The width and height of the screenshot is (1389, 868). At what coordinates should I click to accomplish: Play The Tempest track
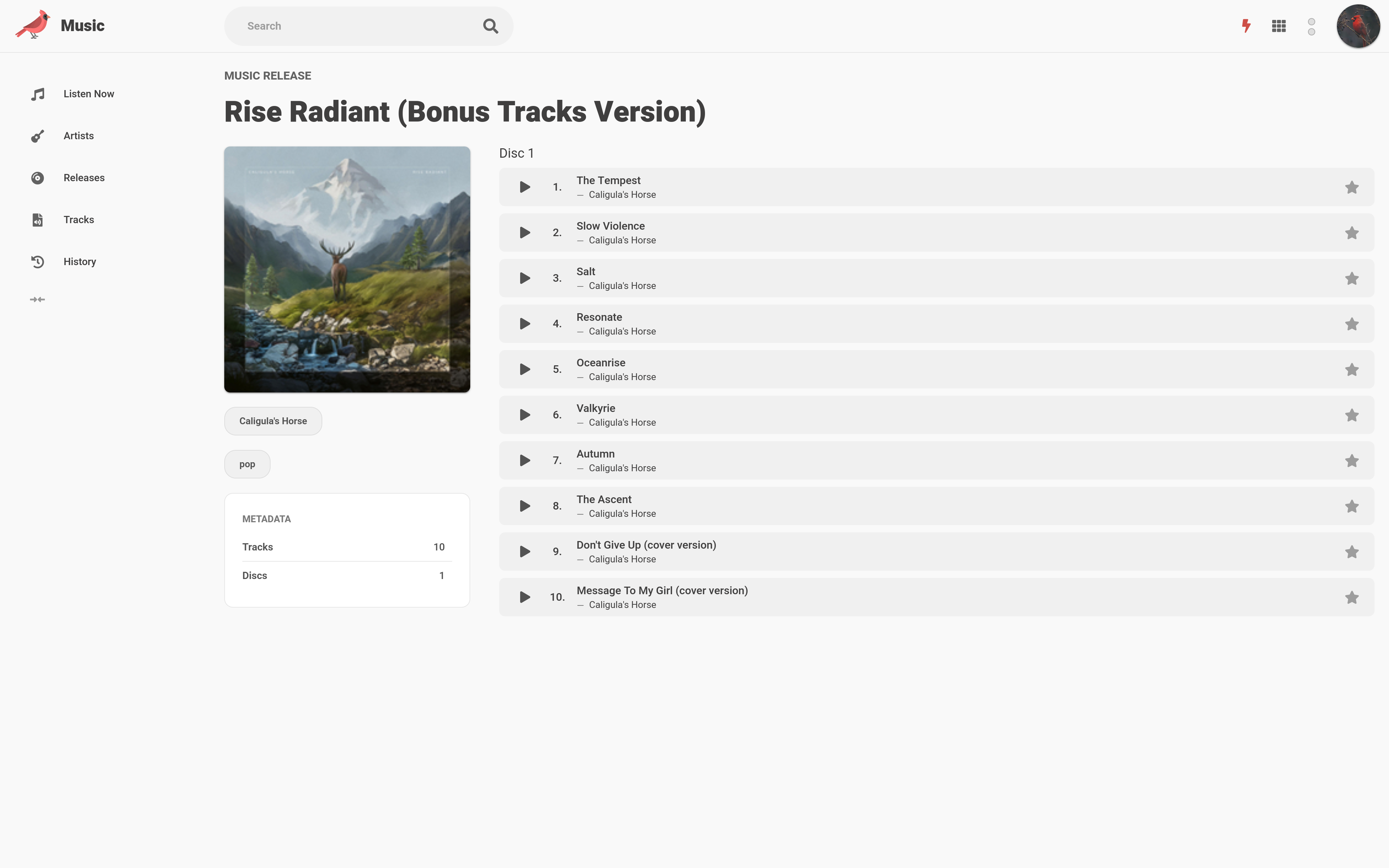pos(524,187)
